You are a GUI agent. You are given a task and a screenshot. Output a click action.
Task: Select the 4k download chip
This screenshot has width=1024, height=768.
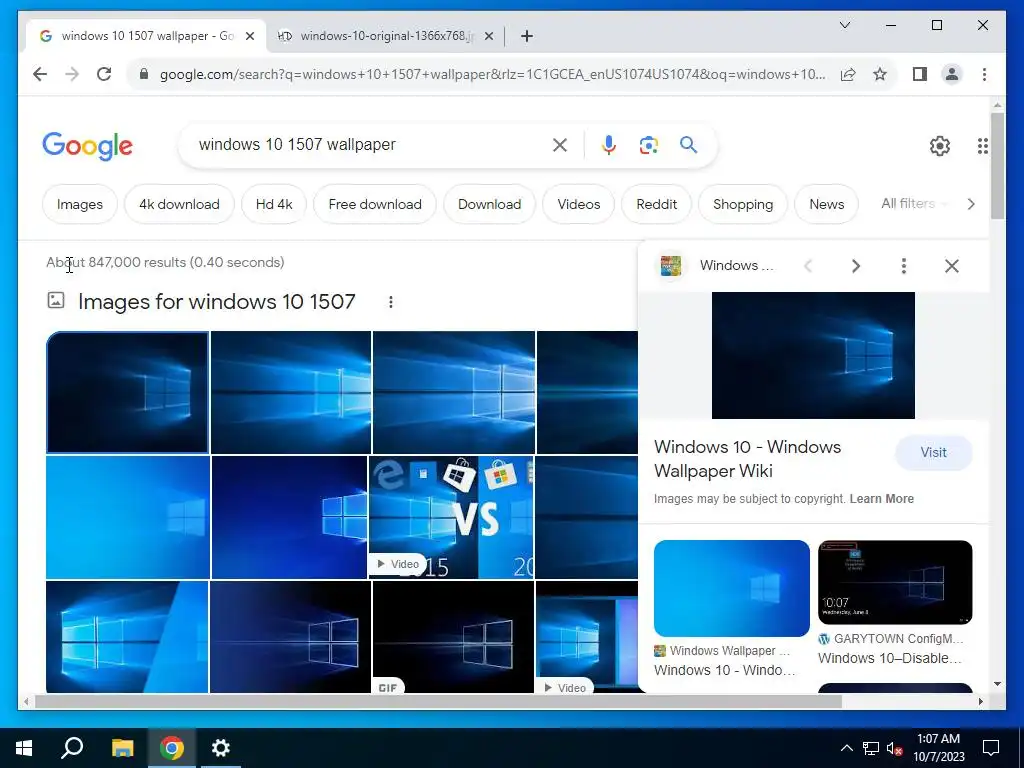click(x=179, y=204)
